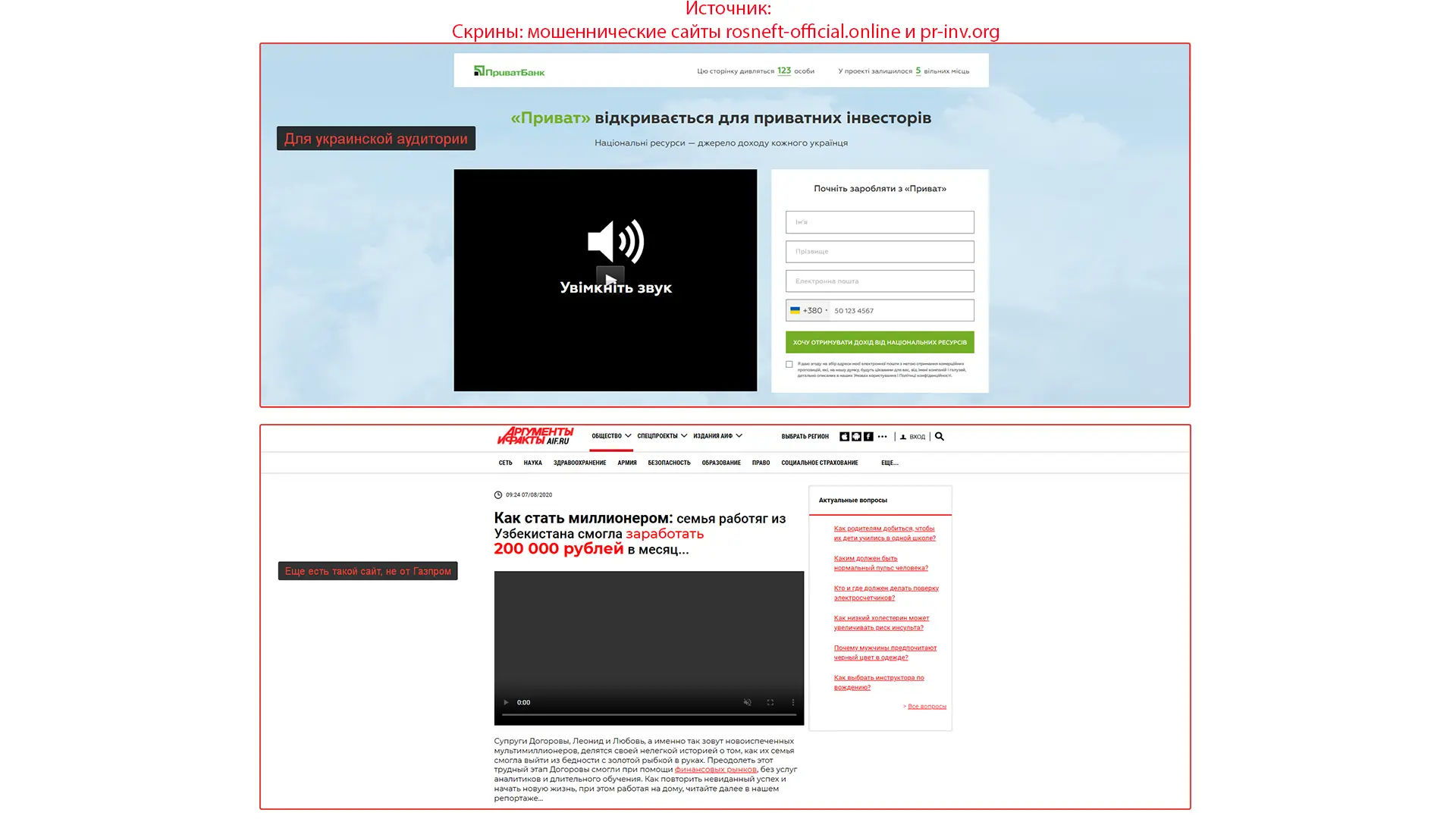1456x819 pixels.
Task: Expand the chevron next to ИЗДАНИЯ АИФ
Action: click(739, 436)
